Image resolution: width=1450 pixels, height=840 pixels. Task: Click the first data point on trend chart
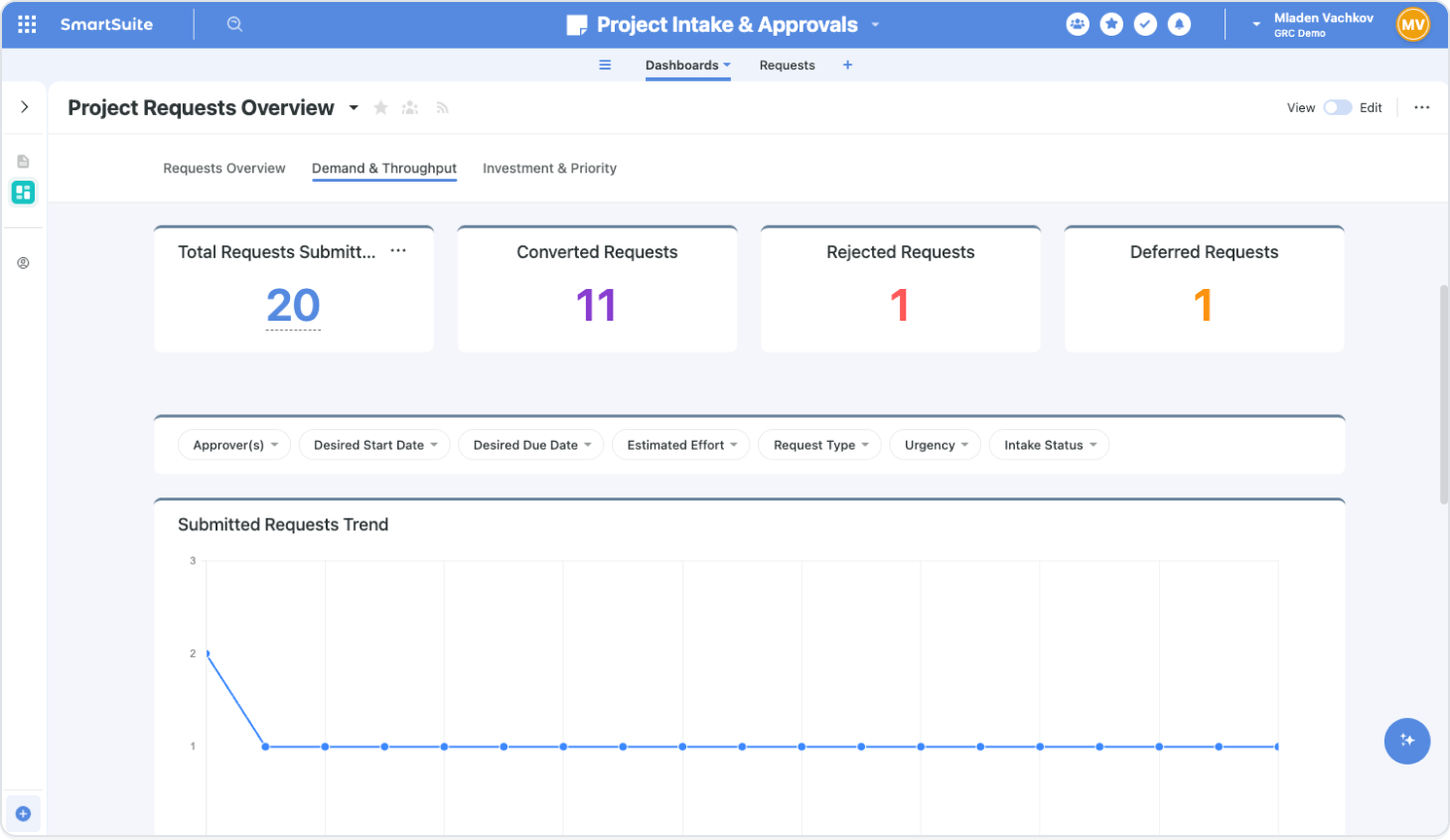(x=207, y=653)
